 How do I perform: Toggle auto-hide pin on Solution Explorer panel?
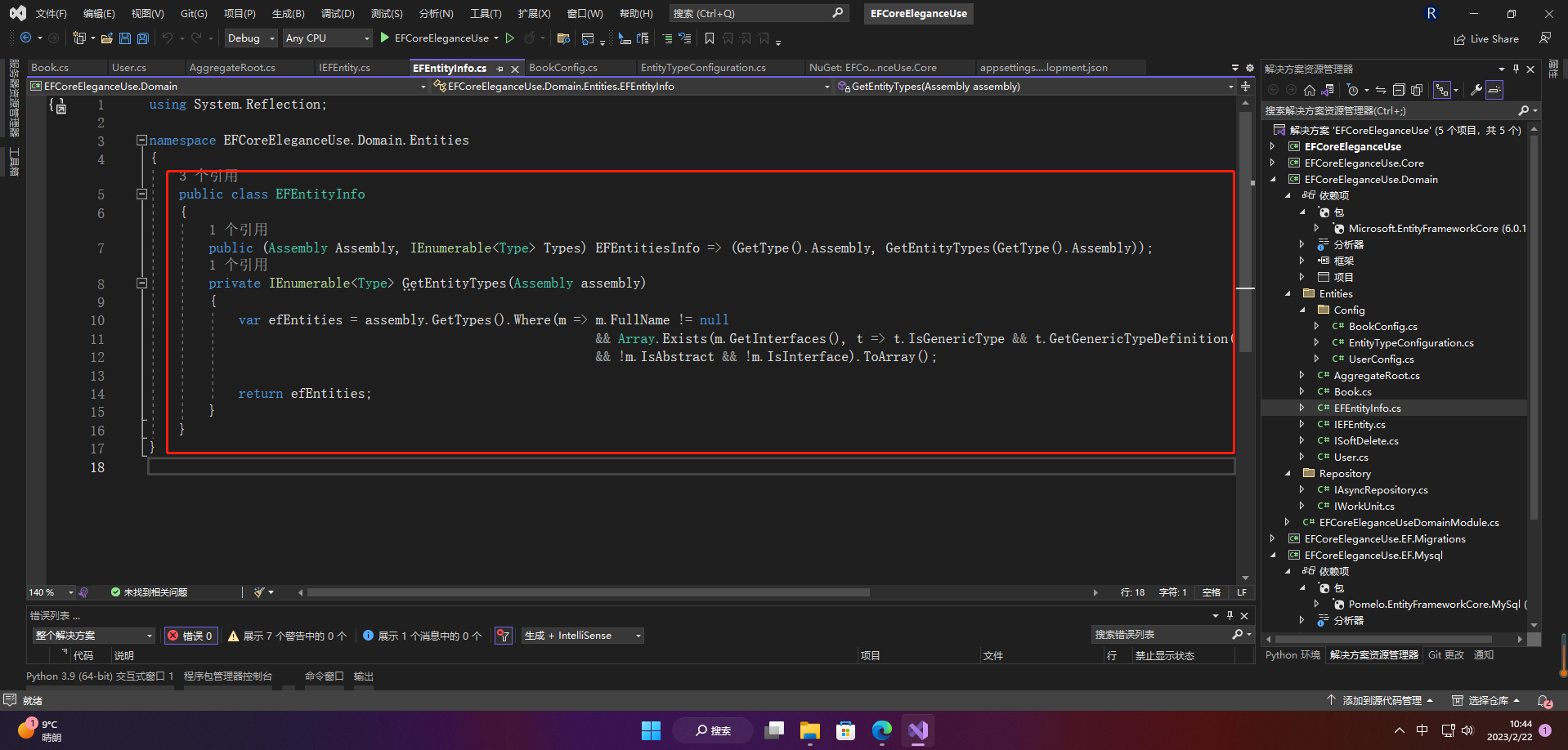(1516, 69)
